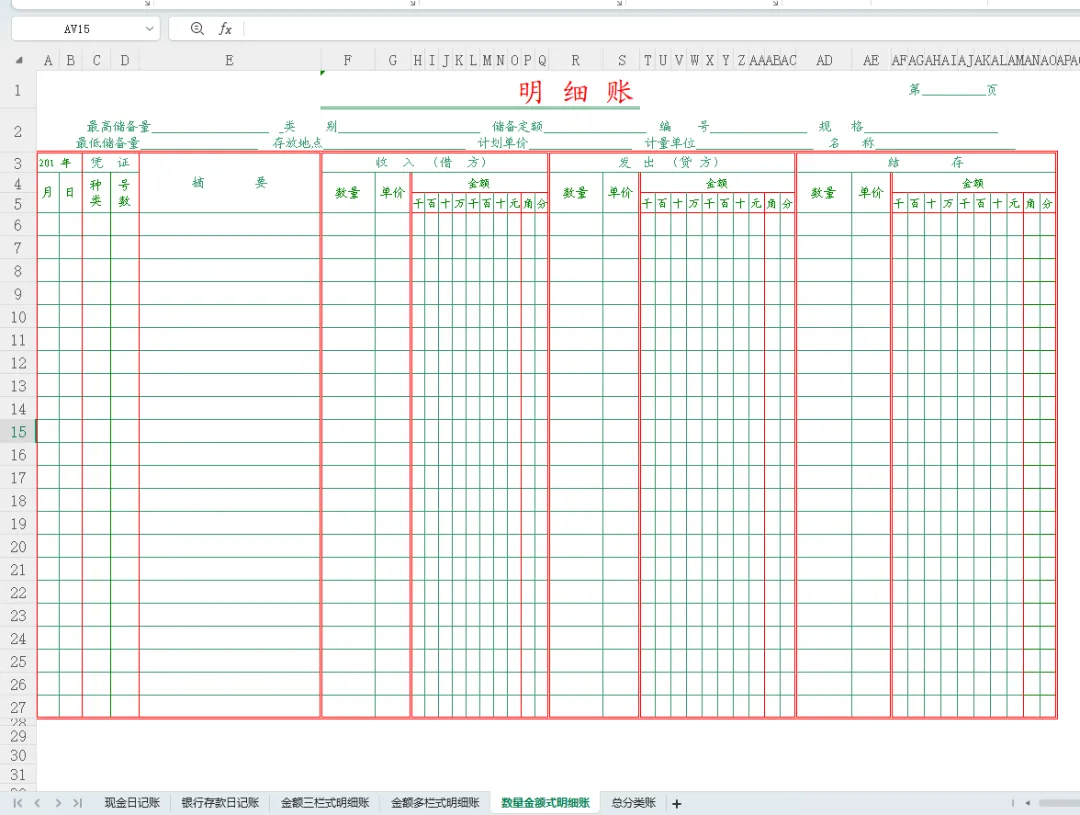This screenshot has width=1080, height=815.
Task: Switch to 银行存款日记账 sheet tab
Action: (x=220, y=803)
